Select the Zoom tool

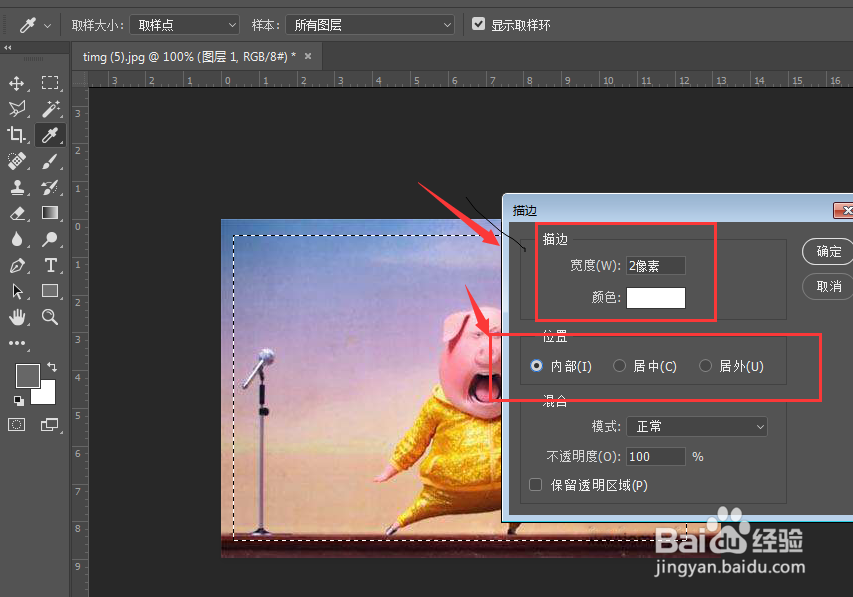tap(50, 317)
